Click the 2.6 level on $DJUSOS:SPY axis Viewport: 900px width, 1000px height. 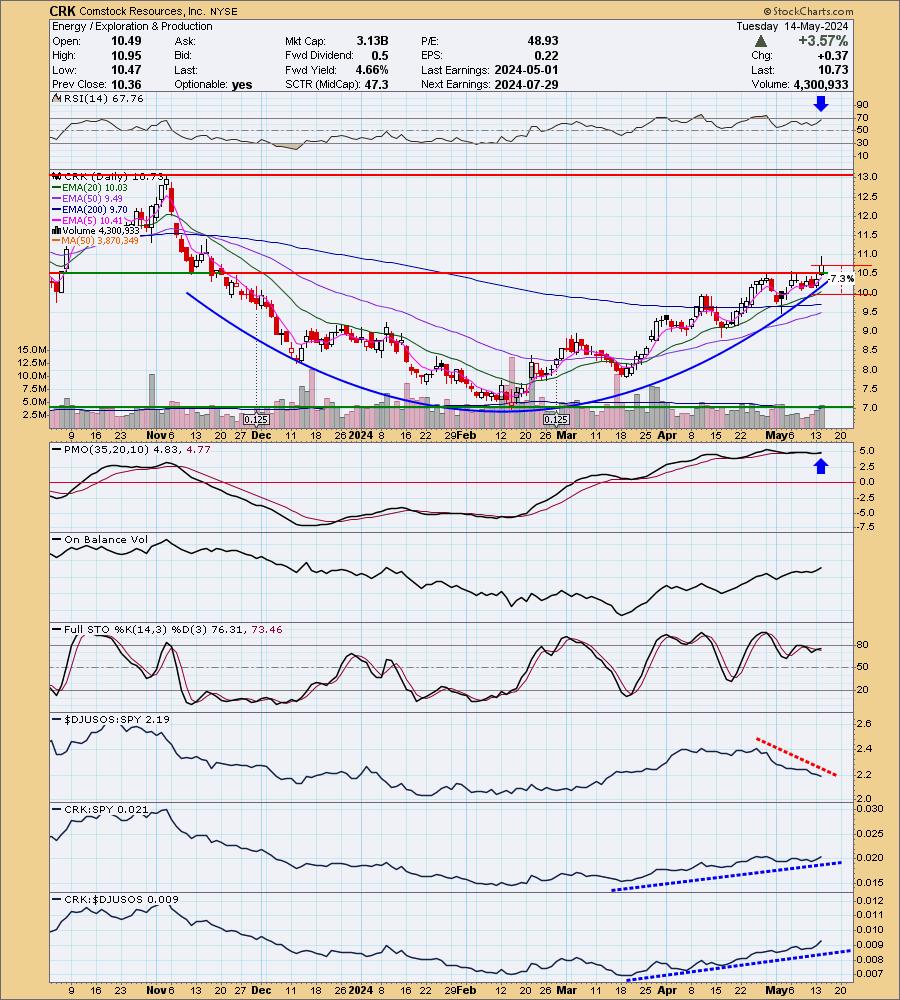coord(864,723)
